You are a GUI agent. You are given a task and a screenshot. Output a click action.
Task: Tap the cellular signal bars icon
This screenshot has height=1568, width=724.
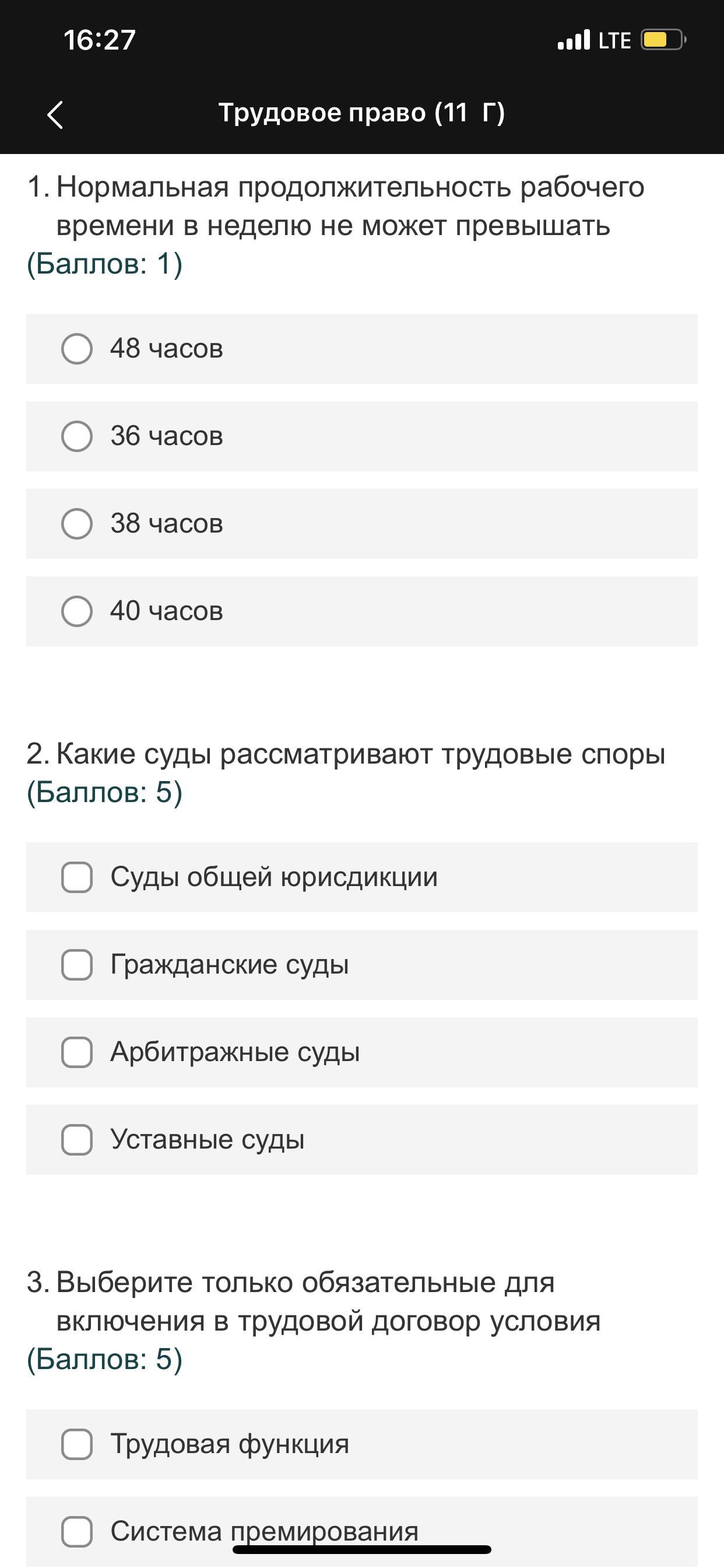click(574, 40)
